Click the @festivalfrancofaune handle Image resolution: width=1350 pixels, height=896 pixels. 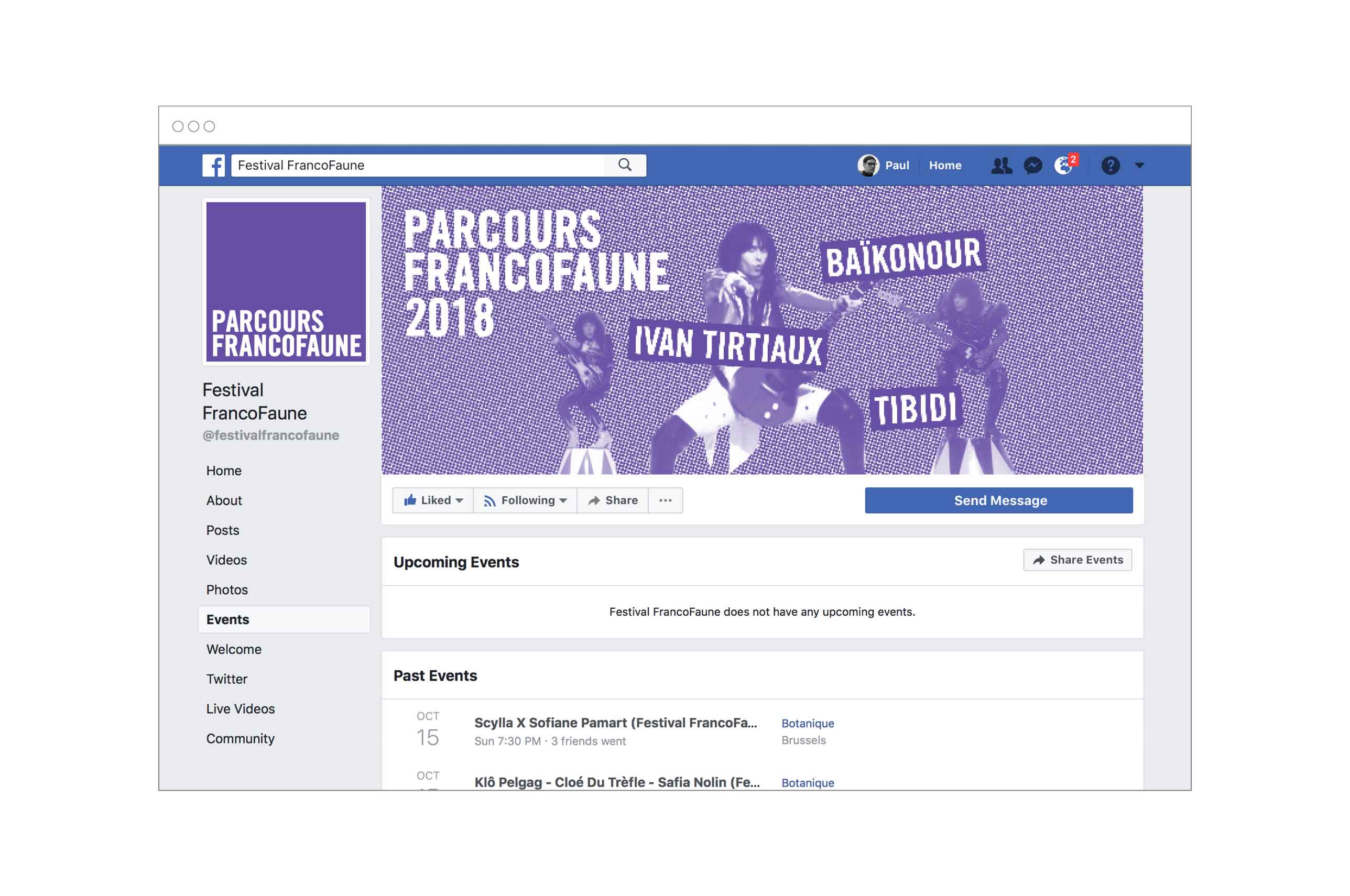coord(270,435)
